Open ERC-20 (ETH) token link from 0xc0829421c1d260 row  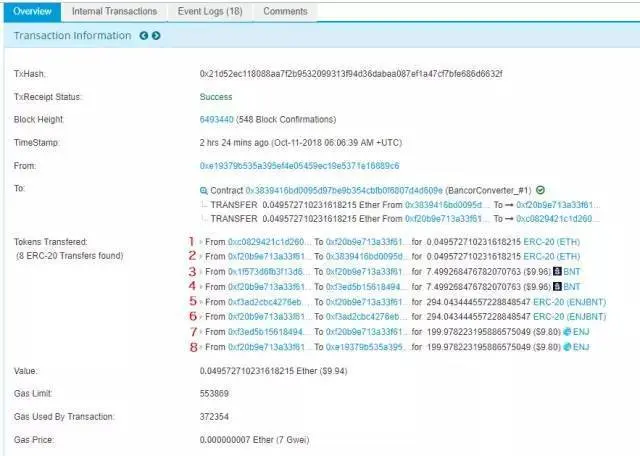[x=551, y=242]
